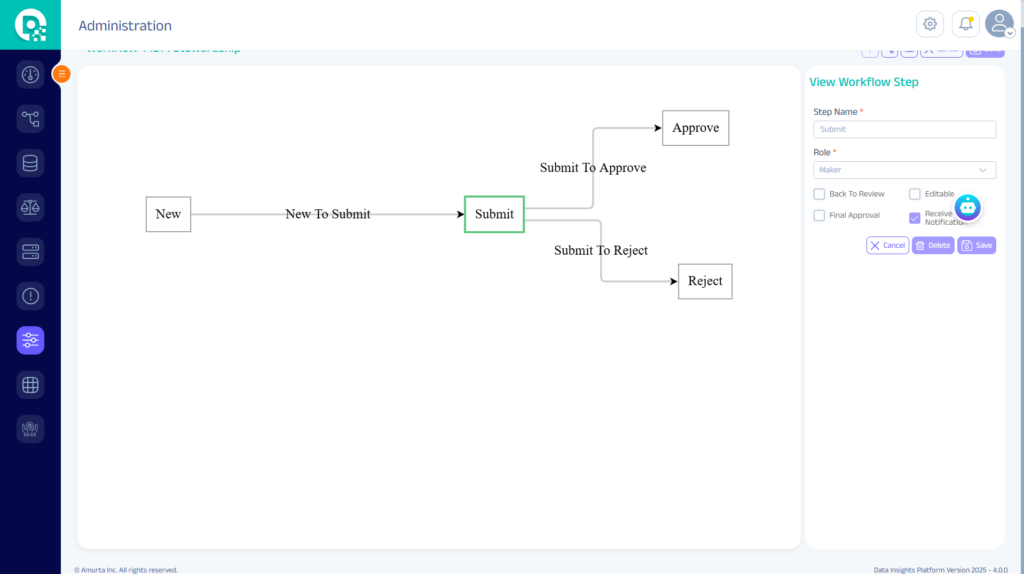Viewport: 1024px width, 574px height.
Task: Click the Step Name input field
Action: tap(904, 129)
